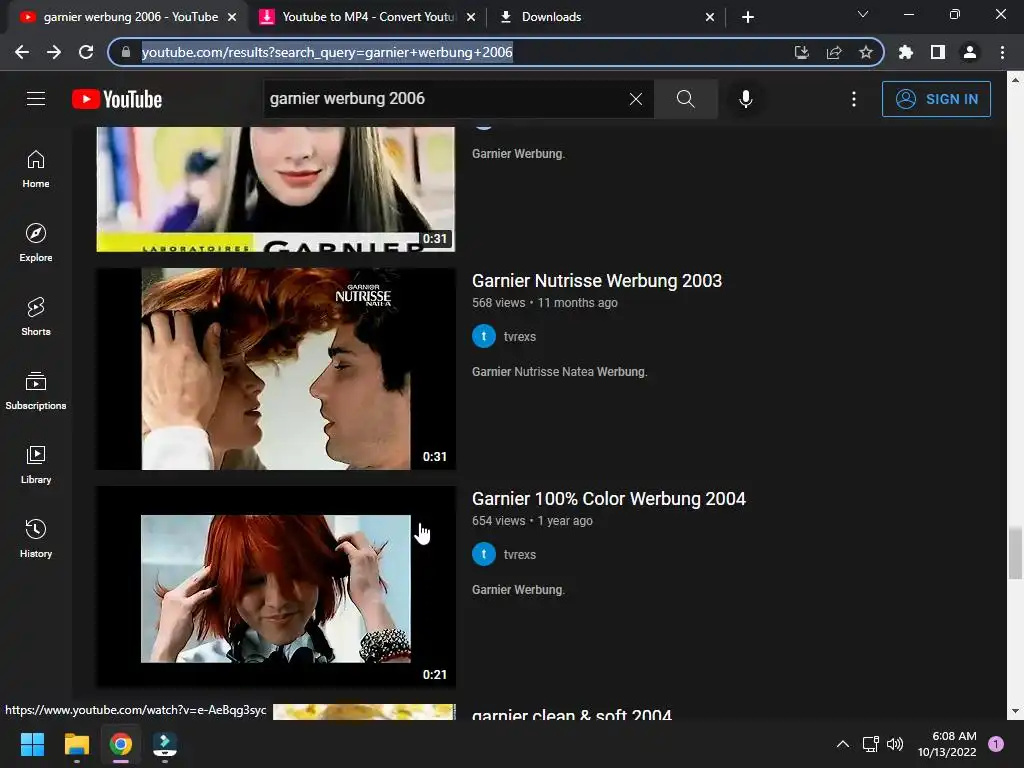
Task: View site information lock icon
Action: click(126, 52)
